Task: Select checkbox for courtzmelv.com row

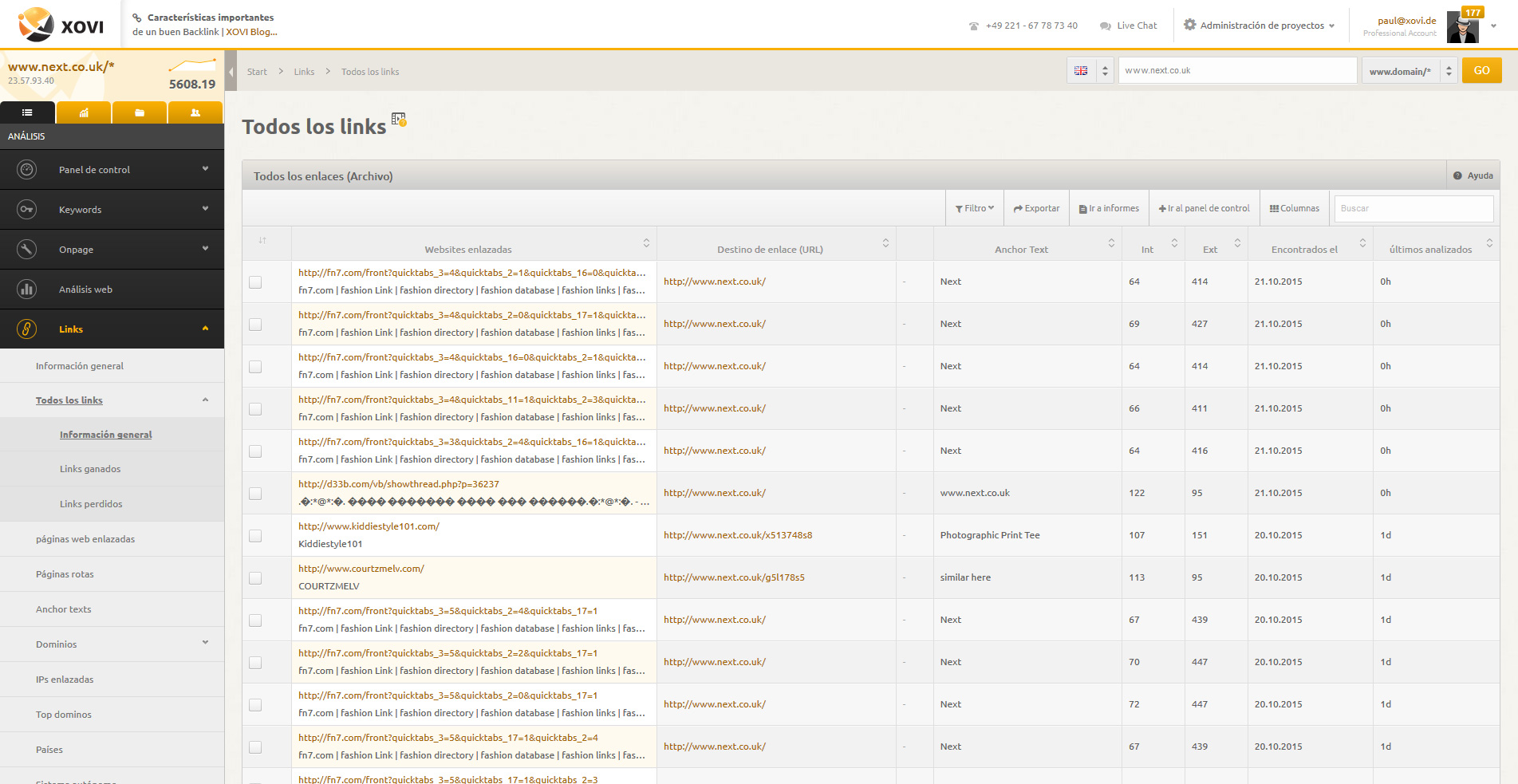Action: tap(255, 578)
